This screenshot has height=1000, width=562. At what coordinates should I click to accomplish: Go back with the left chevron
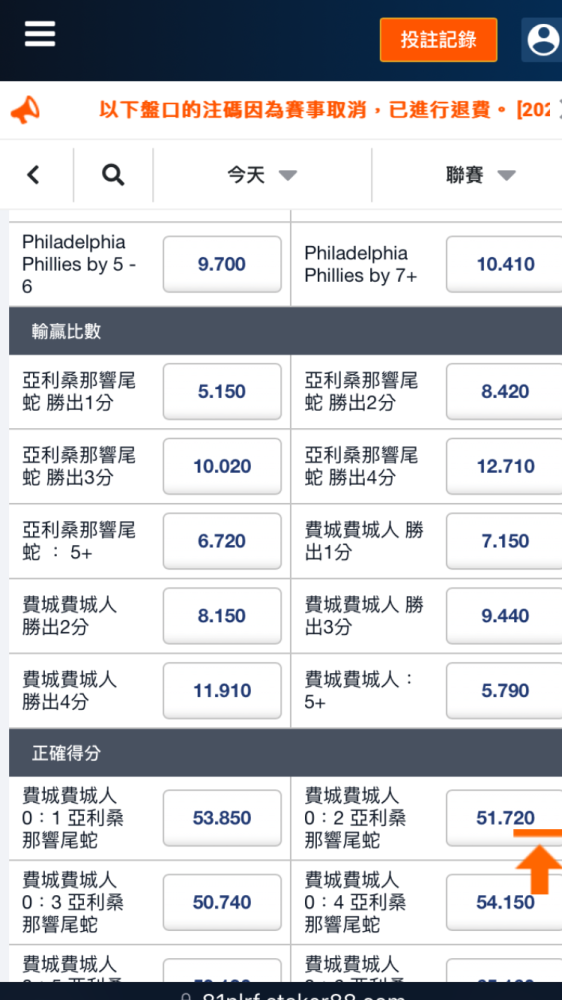click(33, 175)
